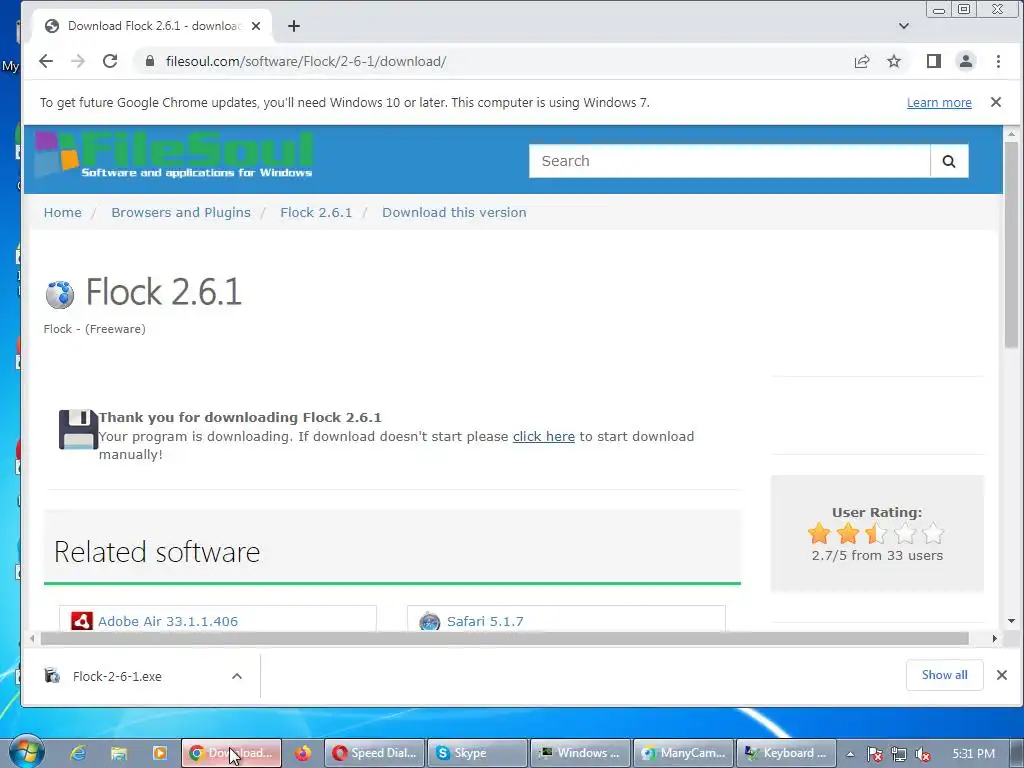Reload the FileSoul page
Viewport: 1024px width, 768px height.
tap(110, 61)
